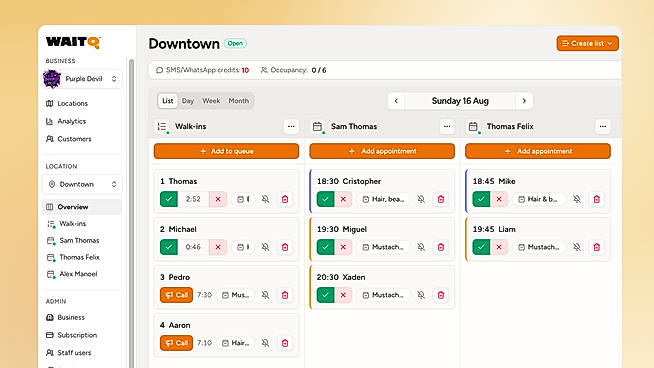Delete Mike appointment

597,199
